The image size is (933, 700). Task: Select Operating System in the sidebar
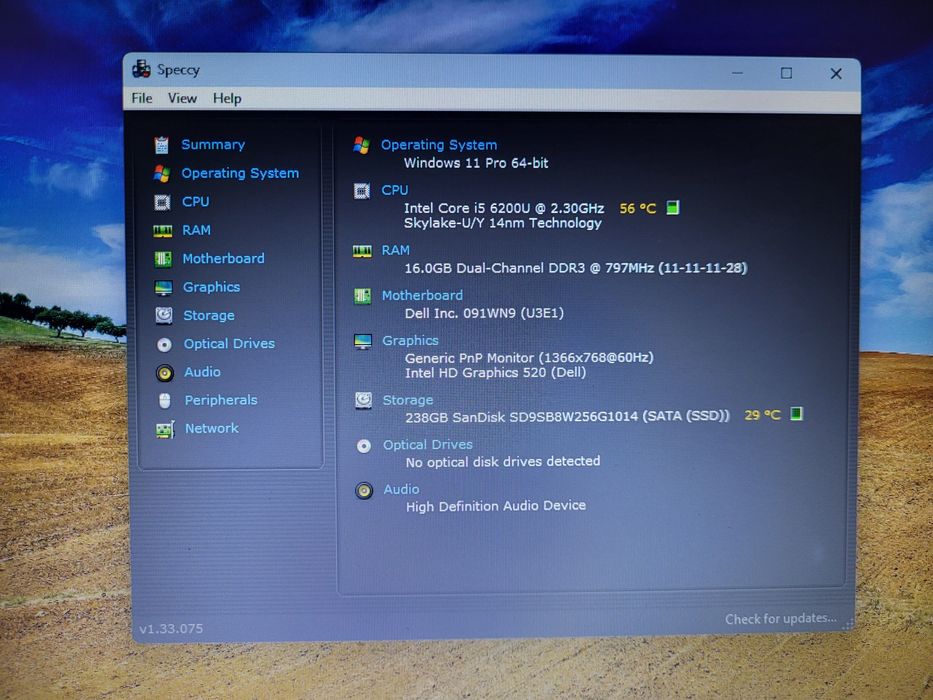click(240, 173)
